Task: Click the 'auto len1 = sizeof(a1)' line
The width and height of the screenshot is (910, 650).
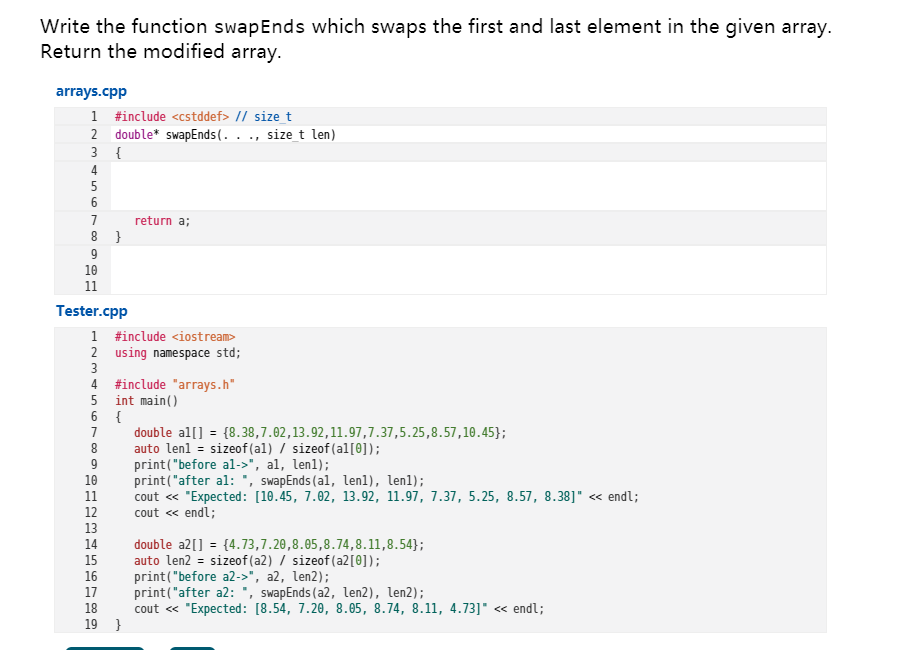Action: [257, 449]
